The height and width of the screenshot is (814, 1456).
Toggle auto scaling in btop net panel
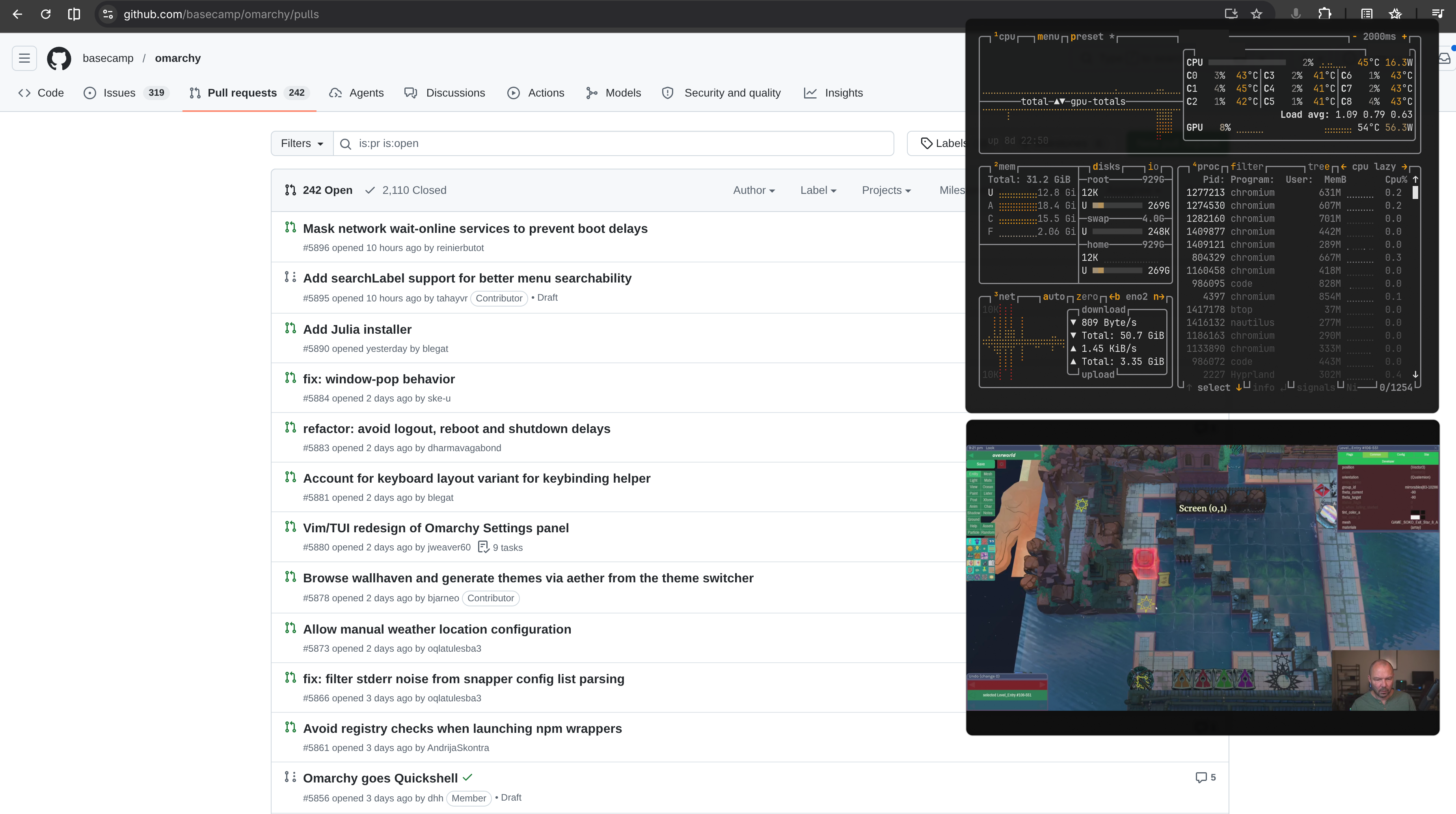[1054, 297]
